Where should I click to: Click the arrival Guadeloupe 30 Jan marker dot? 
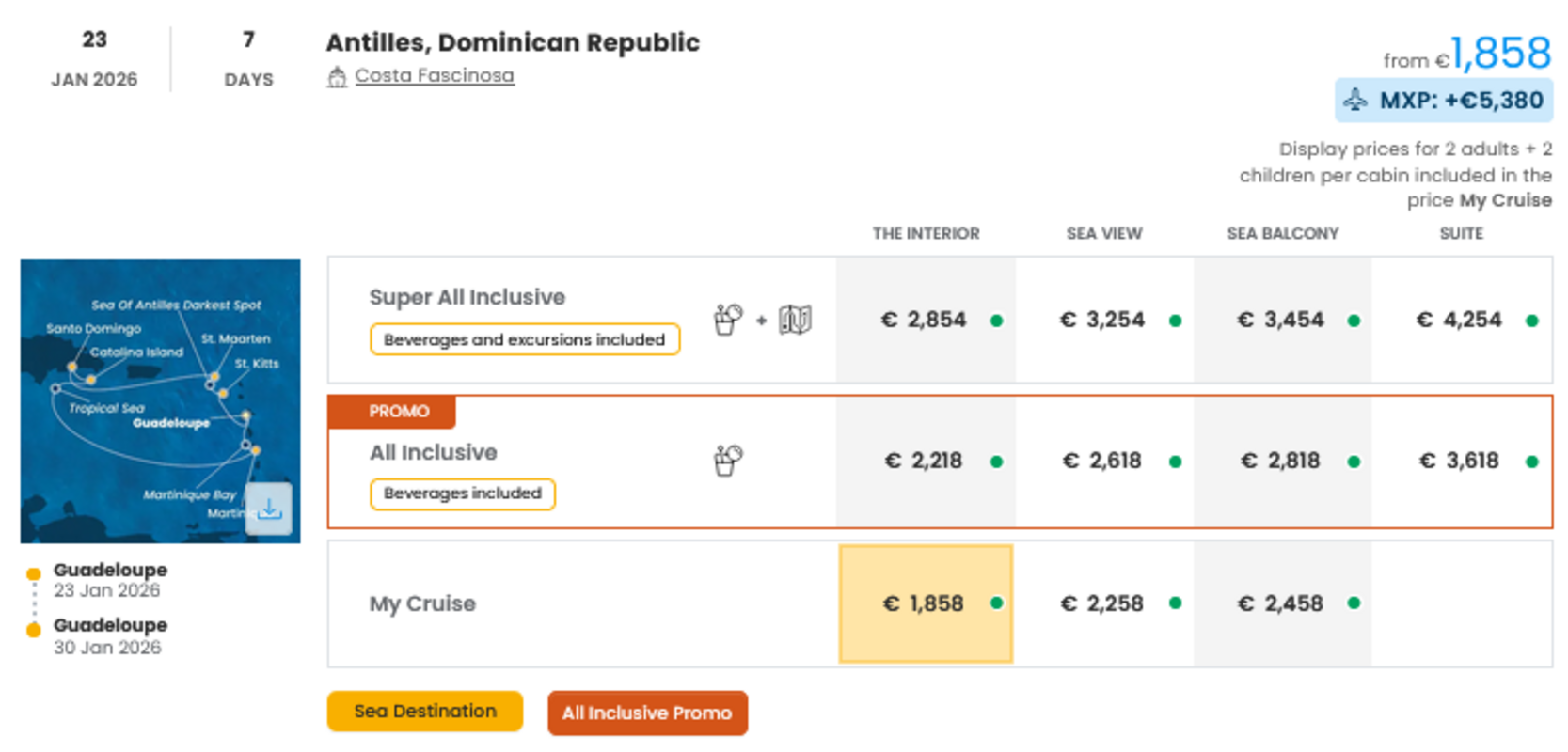(x=34, y=630)
